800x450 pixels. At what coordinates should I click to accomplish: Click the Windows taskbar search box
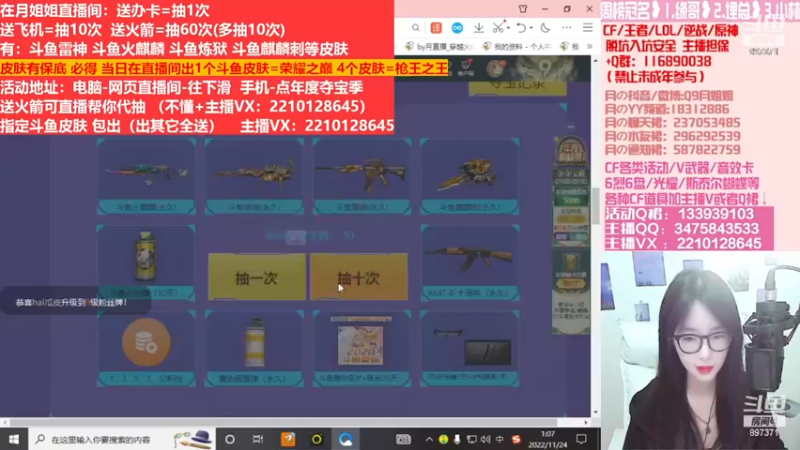click(121, 439)
